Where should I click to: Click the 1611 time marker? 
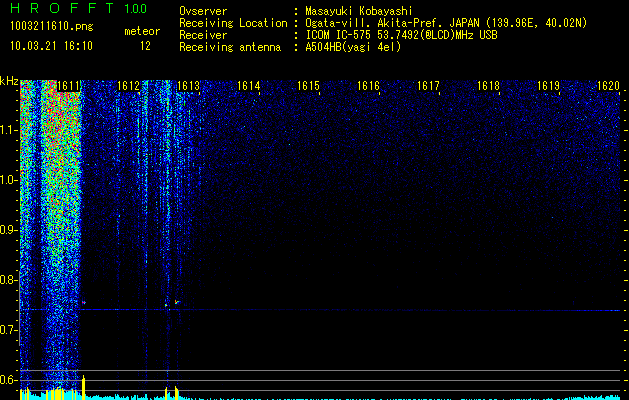tap(69, 86)
